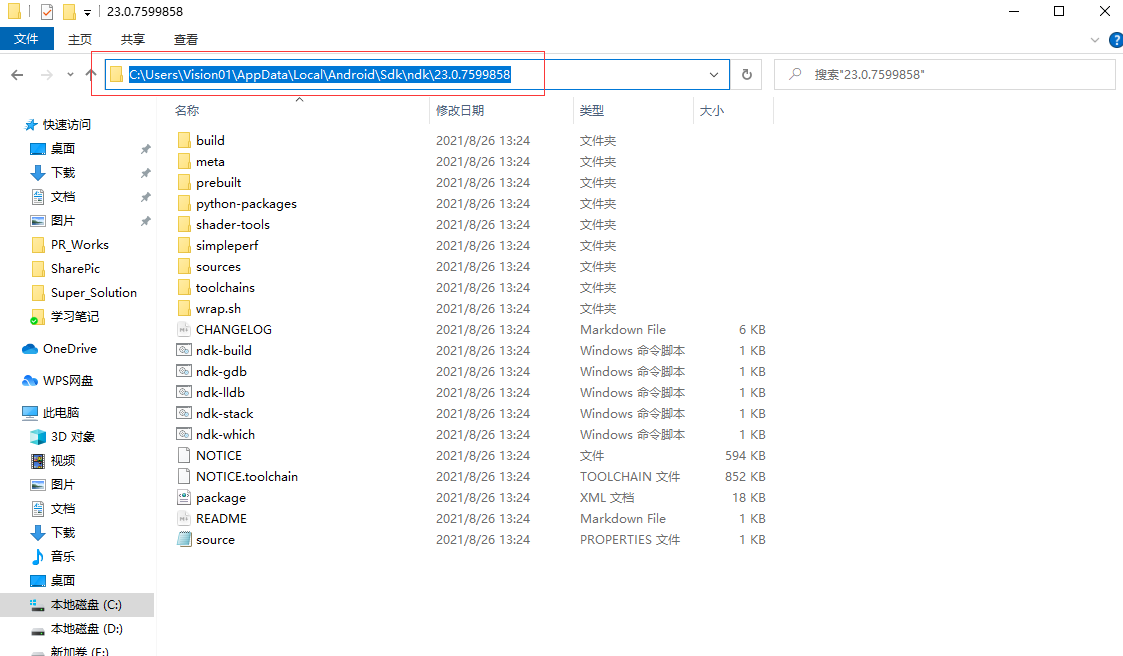The width and height of the screenshot is (1123, 656).
Task: Open pinned 桌面 under quick access
Action: 62,148
